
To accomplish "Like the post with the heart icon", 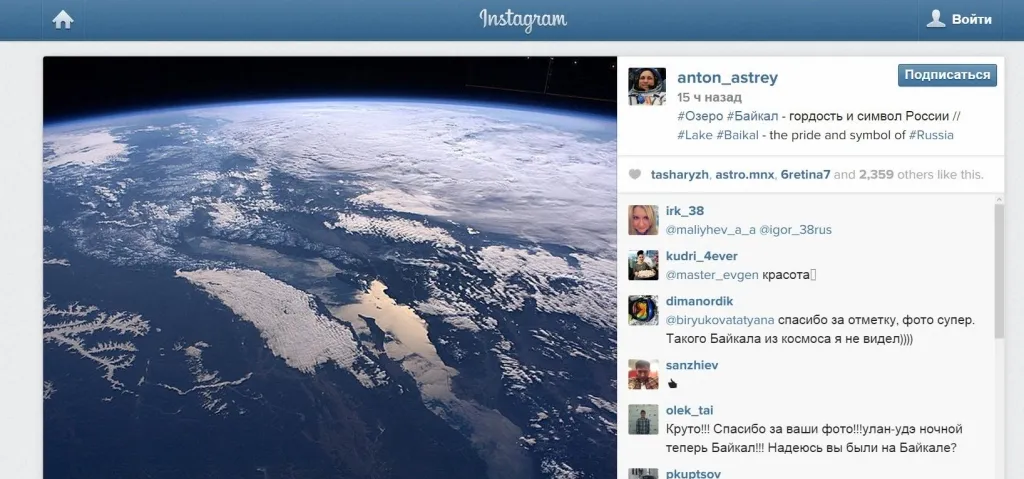I will pos(635,174).
